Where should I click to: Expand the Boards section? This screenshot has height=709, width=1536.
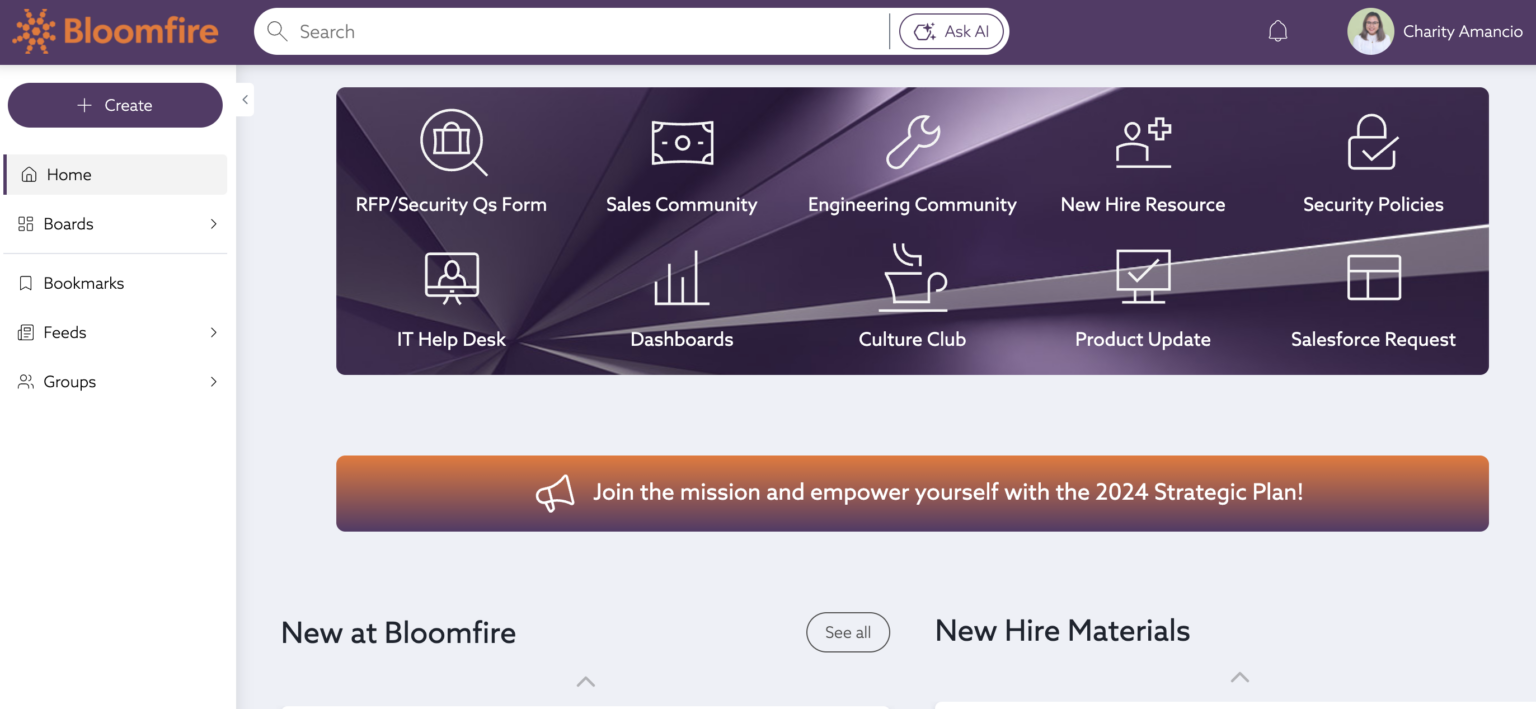(115, 224)
